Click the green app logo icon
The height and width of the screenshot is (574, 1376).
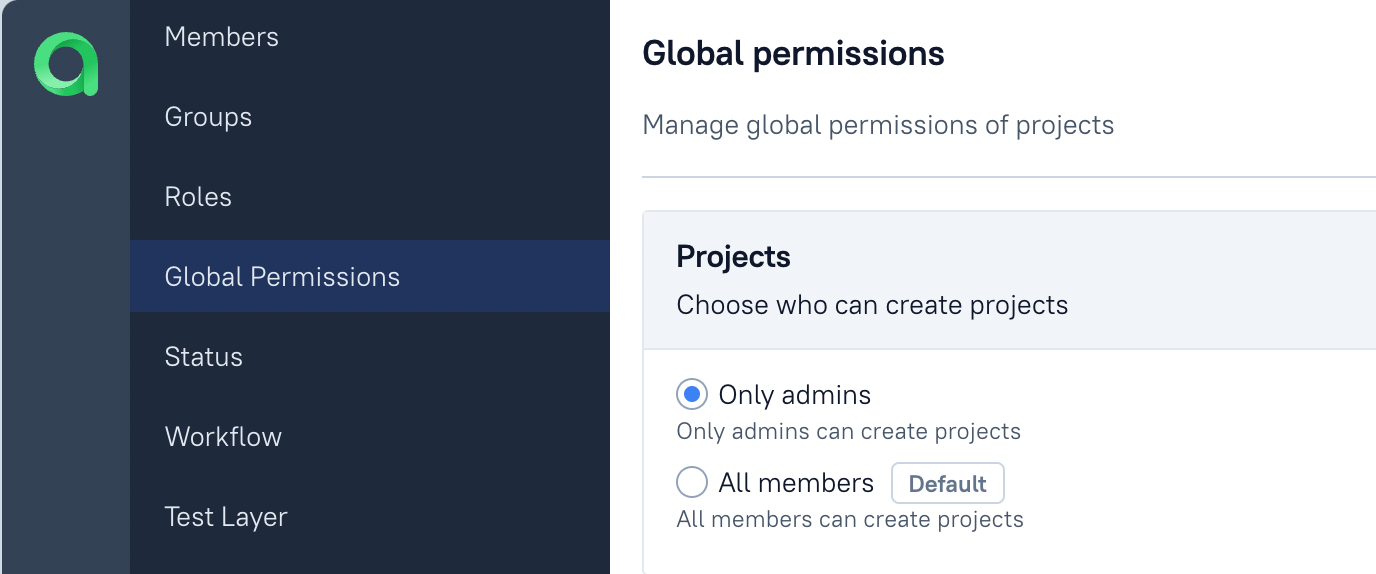pyautogui.click(x=66, y=65)
